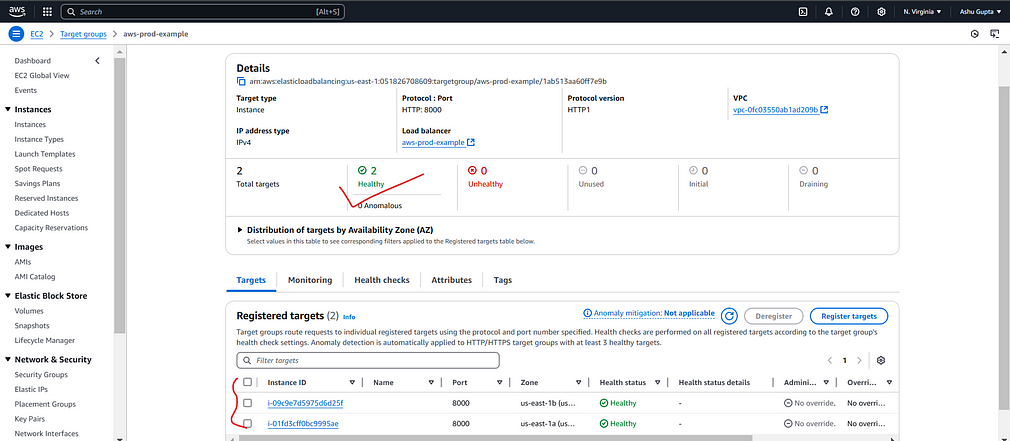Open Elastic IPs in sidebar

click(31, 389)
